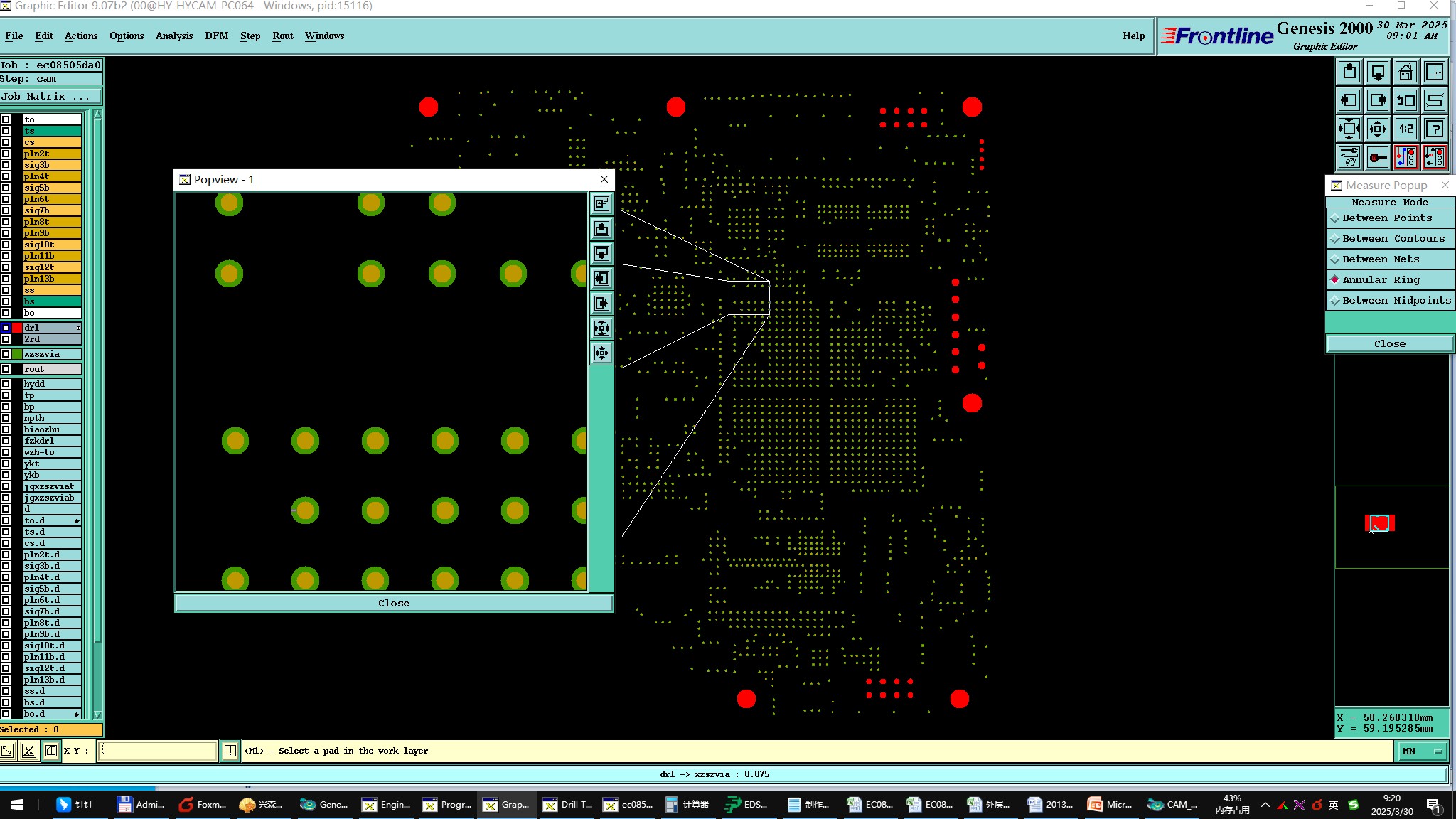Open the XY split-window view icon

click(1435, 72)
